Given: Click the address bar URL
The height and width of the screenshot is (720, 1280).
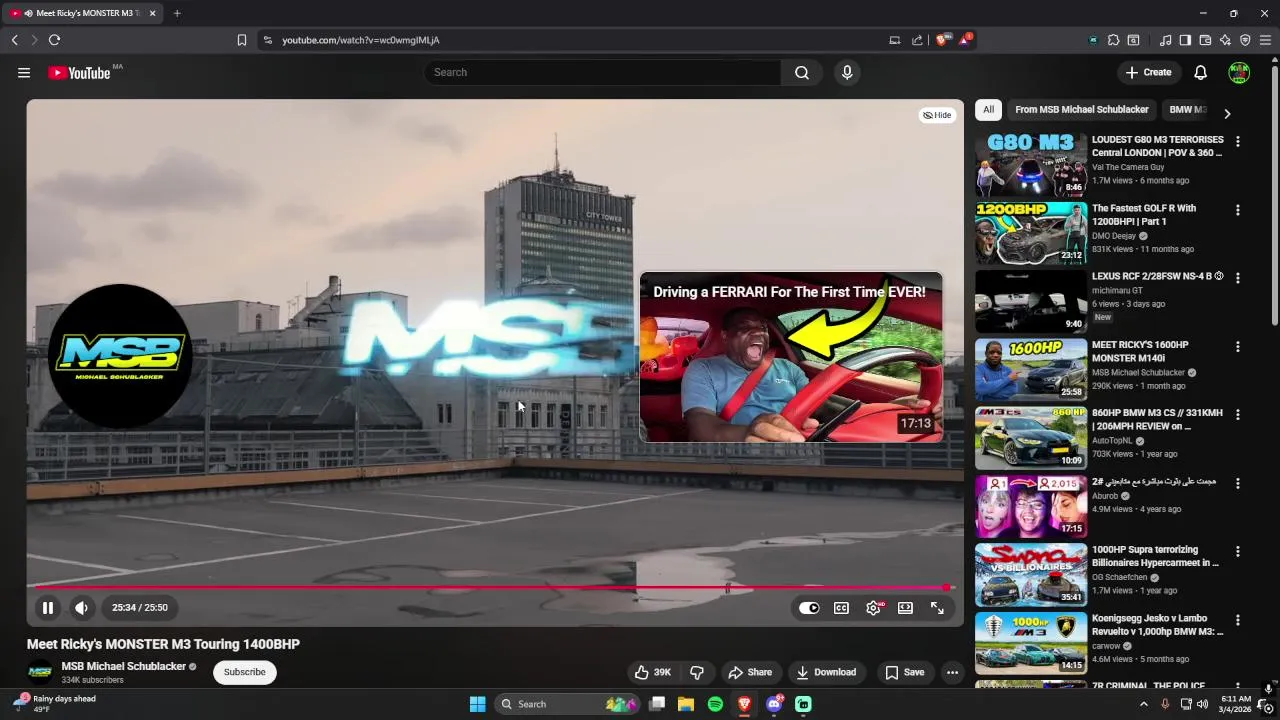Looking at the screenshot, I should tap(361, 40).
